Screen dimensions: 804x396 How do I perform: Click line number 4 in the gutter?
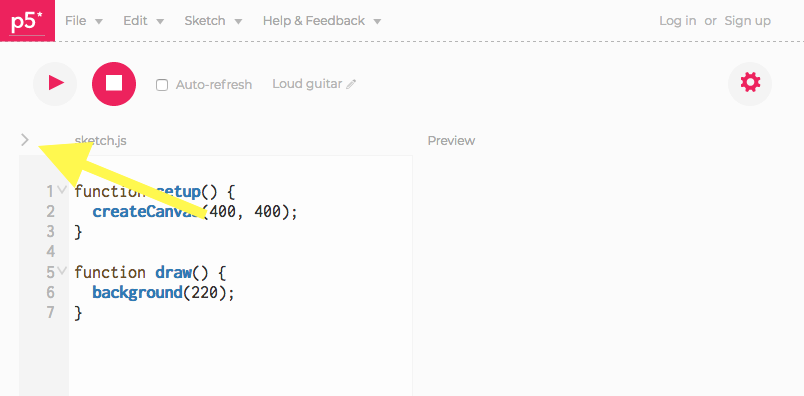(x=50, y=251)
